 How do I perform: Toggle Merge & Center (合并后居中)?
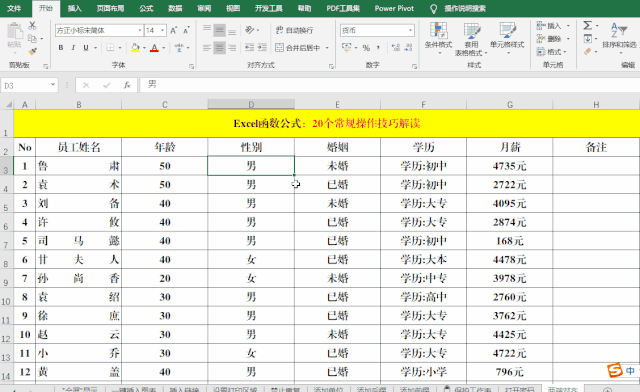298,48
